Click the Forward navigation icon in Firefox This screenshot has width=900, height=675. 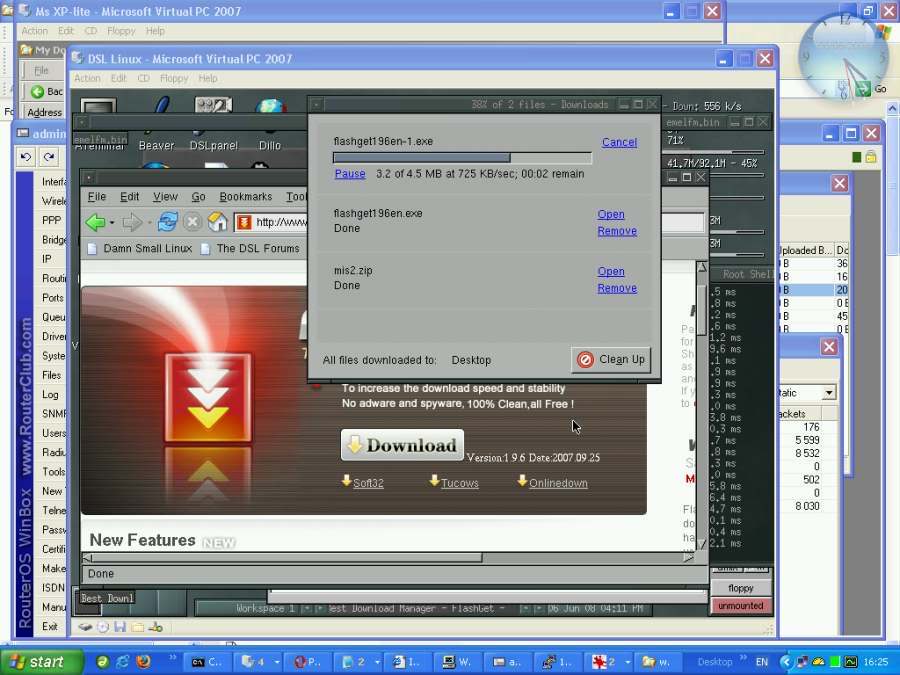128,222
